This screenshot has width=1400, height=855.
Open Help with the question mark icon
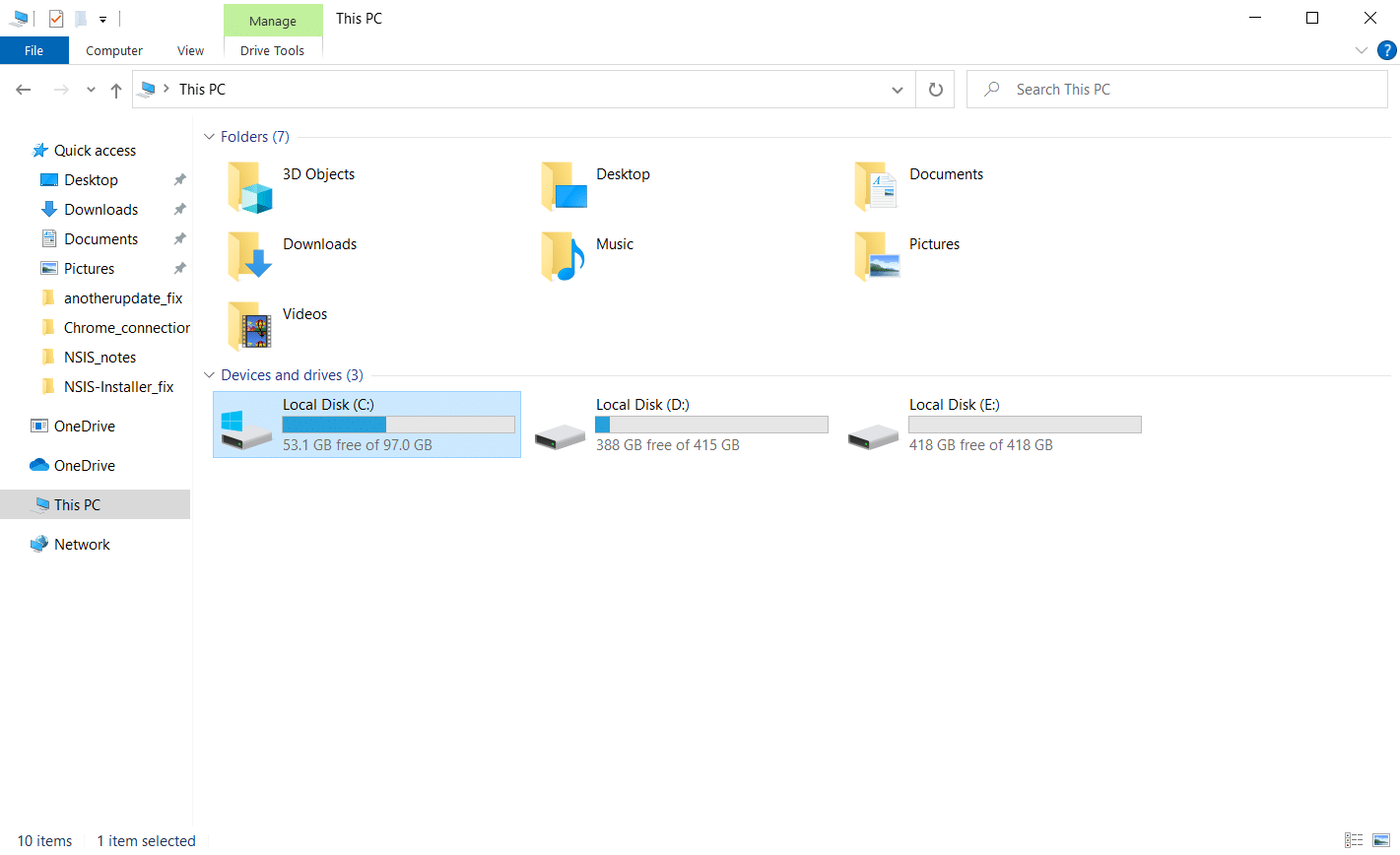[x=1386, y=50]
